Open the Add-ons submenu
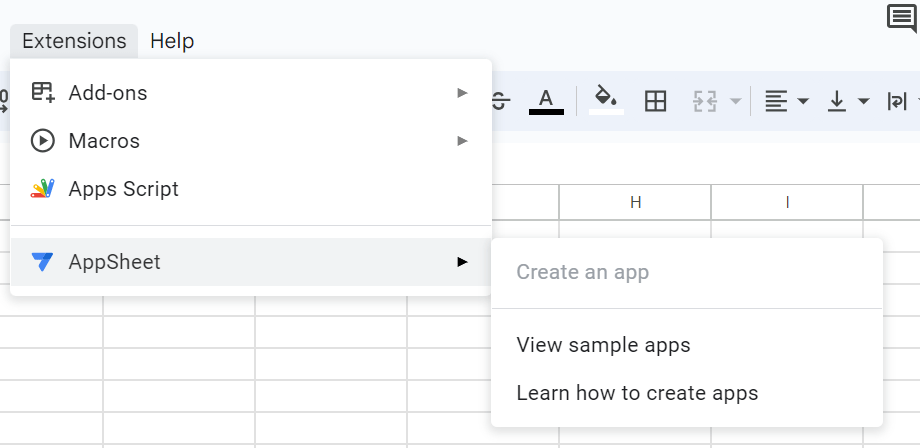The width and height of the screenshot is (920, 448). tap(251, 93)
